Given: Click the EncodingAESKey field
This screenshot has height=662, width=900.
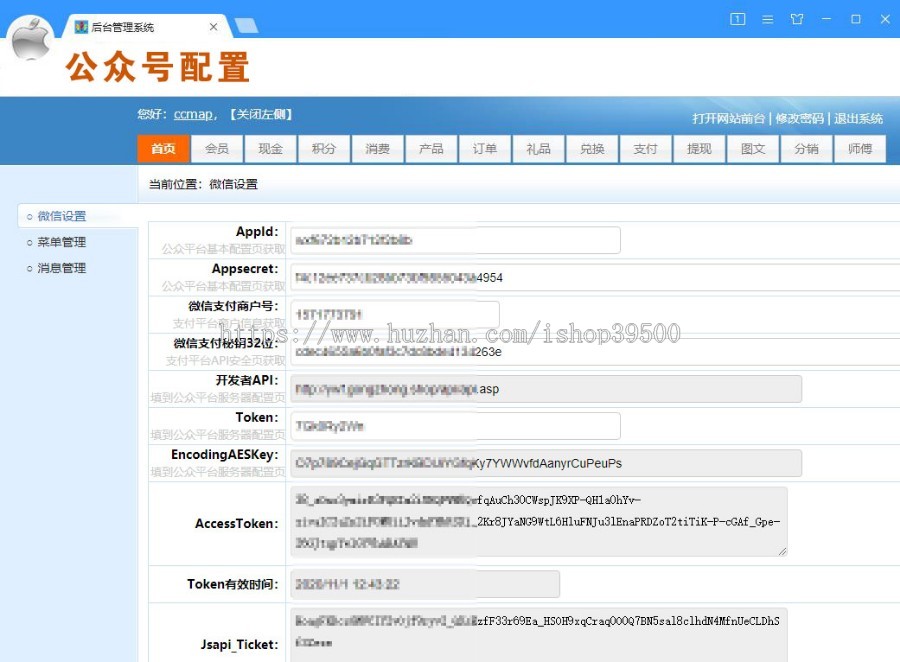Looking at the screenshot, I should (546, 463).
